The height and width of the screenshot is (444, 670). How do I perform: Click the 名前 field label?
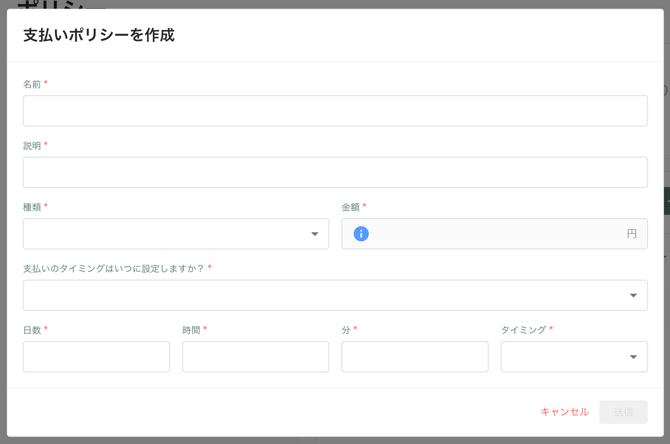tap(32, 85)
